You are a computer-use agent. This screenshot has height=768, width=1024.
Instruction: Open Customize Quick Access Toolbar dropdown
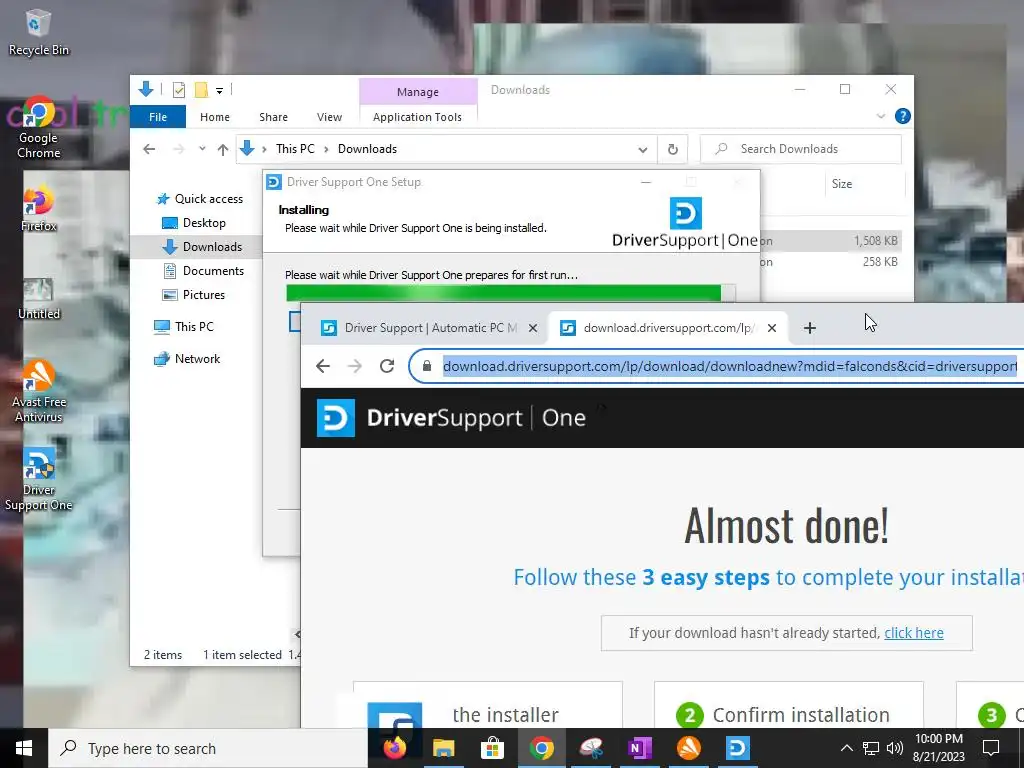click(219, 91)
